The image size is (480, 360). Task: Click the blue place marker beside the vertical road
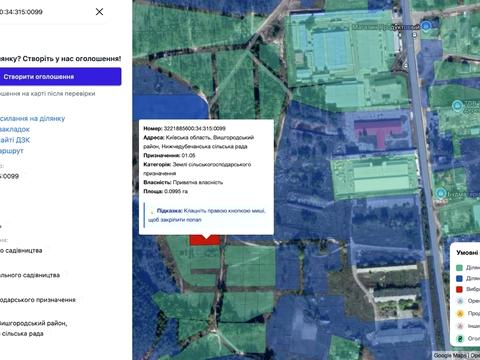pos(458,106)
